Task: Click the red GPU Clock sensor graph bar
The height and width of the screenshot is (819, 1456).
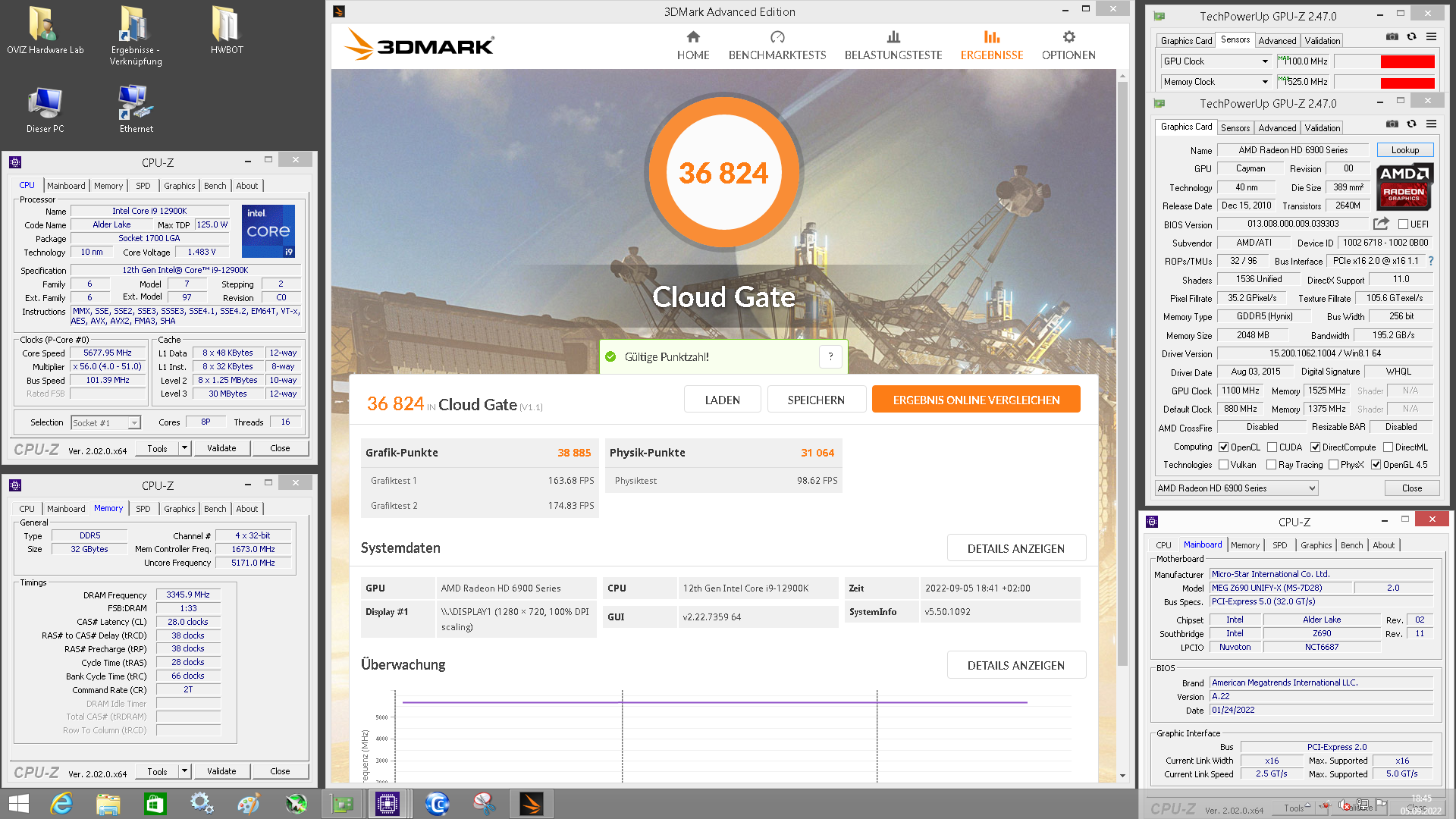Action: [x=1407, y=61]
